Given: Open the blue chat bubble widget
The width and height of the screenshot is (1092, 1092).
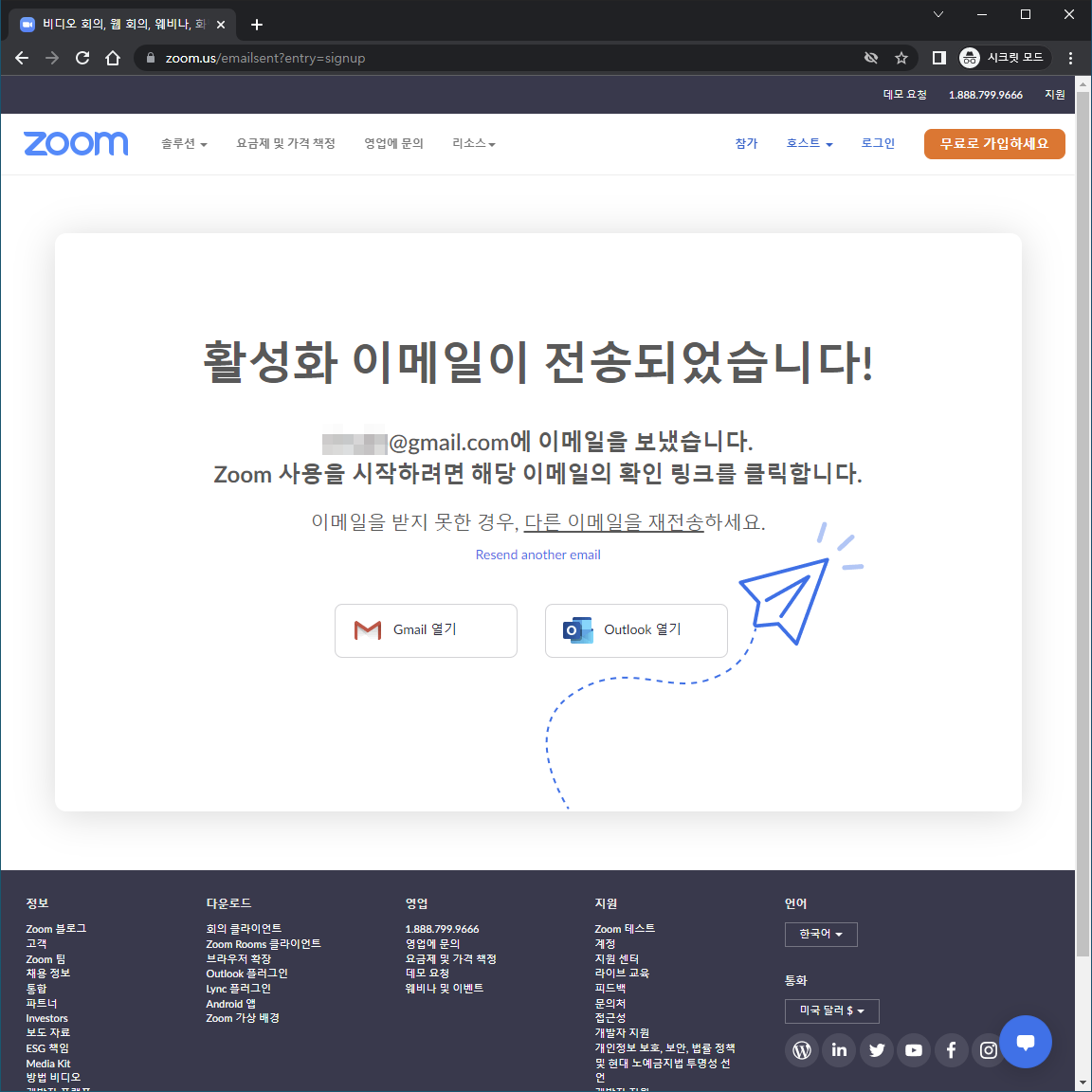Looking at the screenshot, I should [1025, 1042].
